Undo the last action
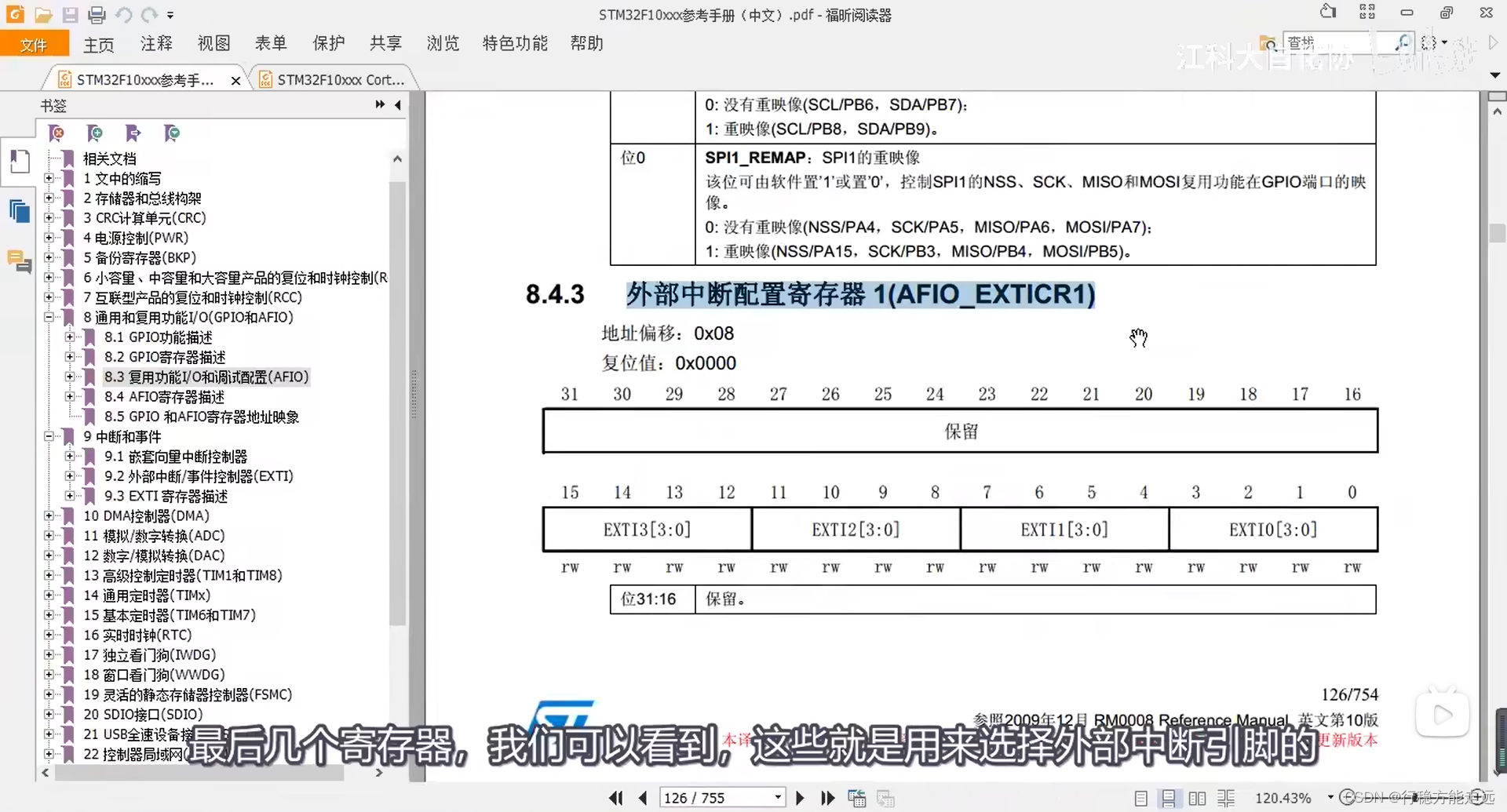The width and height of the screenshot is (1507, 812). point(123,15)
